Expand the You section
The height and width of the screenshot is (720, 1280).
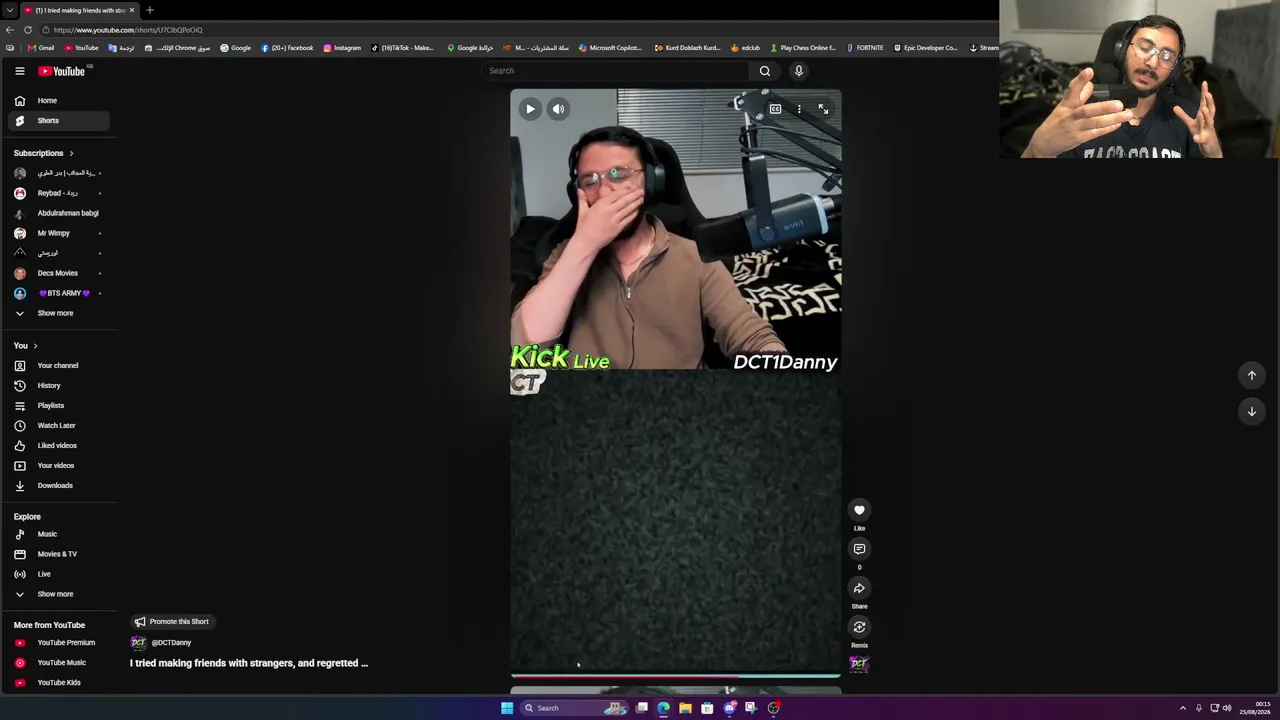25,346
